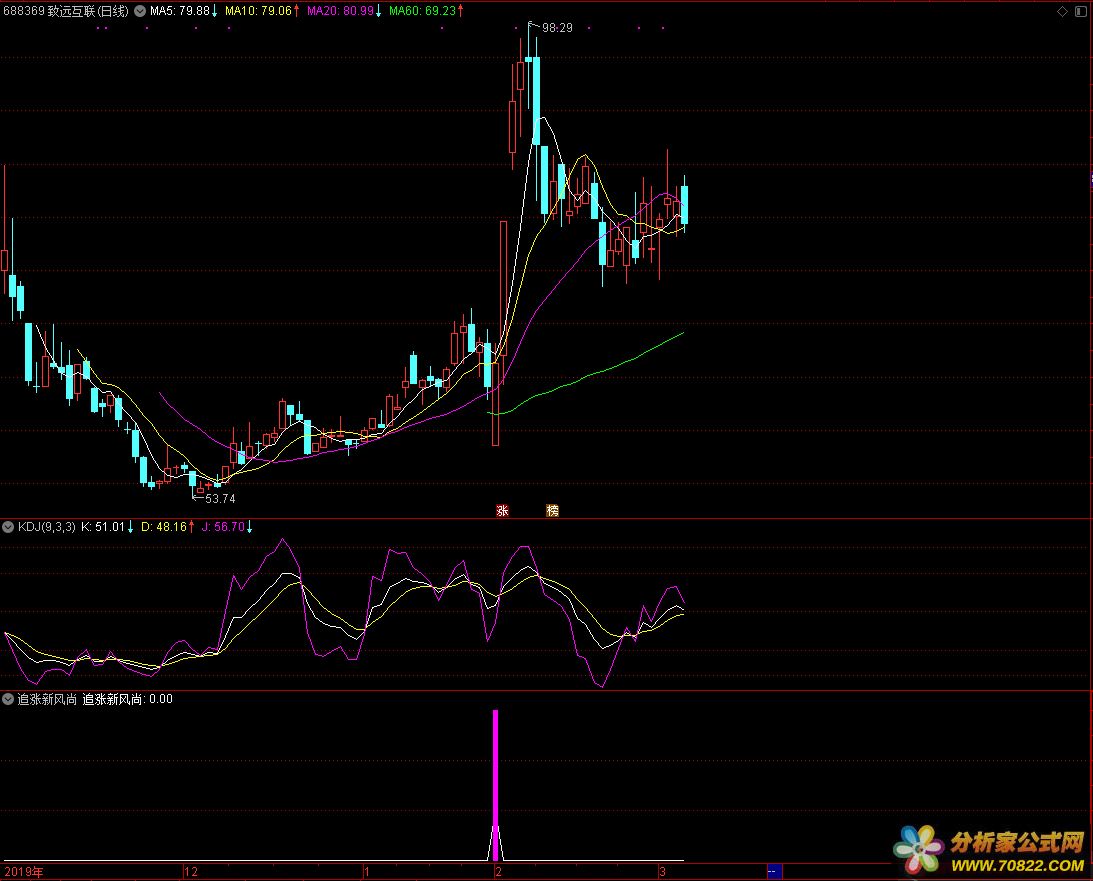Click the magenta MA20: 80.99 label
Screen dimensions: 1093x881
pos(340,11)
